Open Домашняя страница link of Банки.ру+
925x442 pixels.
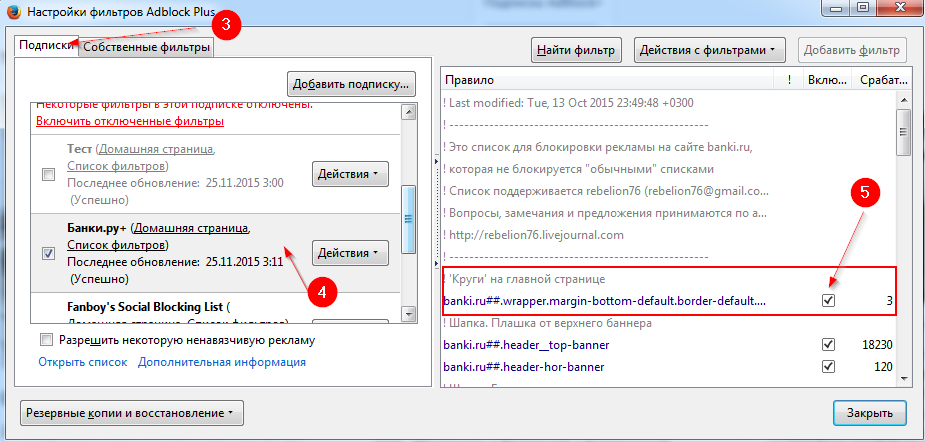[x=192, y=228]
